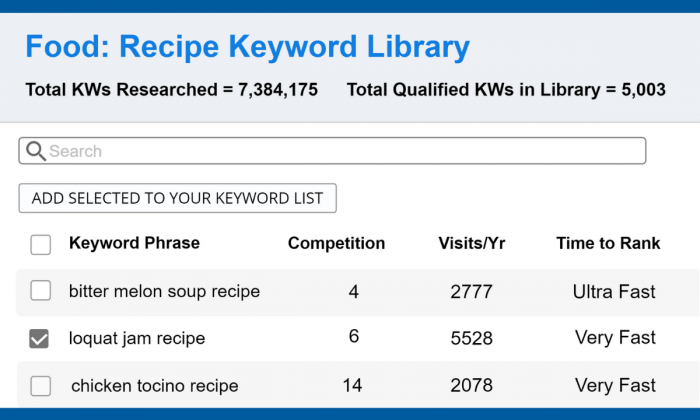Screen dimensions: 700x420
Task: Toggle the select-all checkbox in header
Action: (41, 245)
